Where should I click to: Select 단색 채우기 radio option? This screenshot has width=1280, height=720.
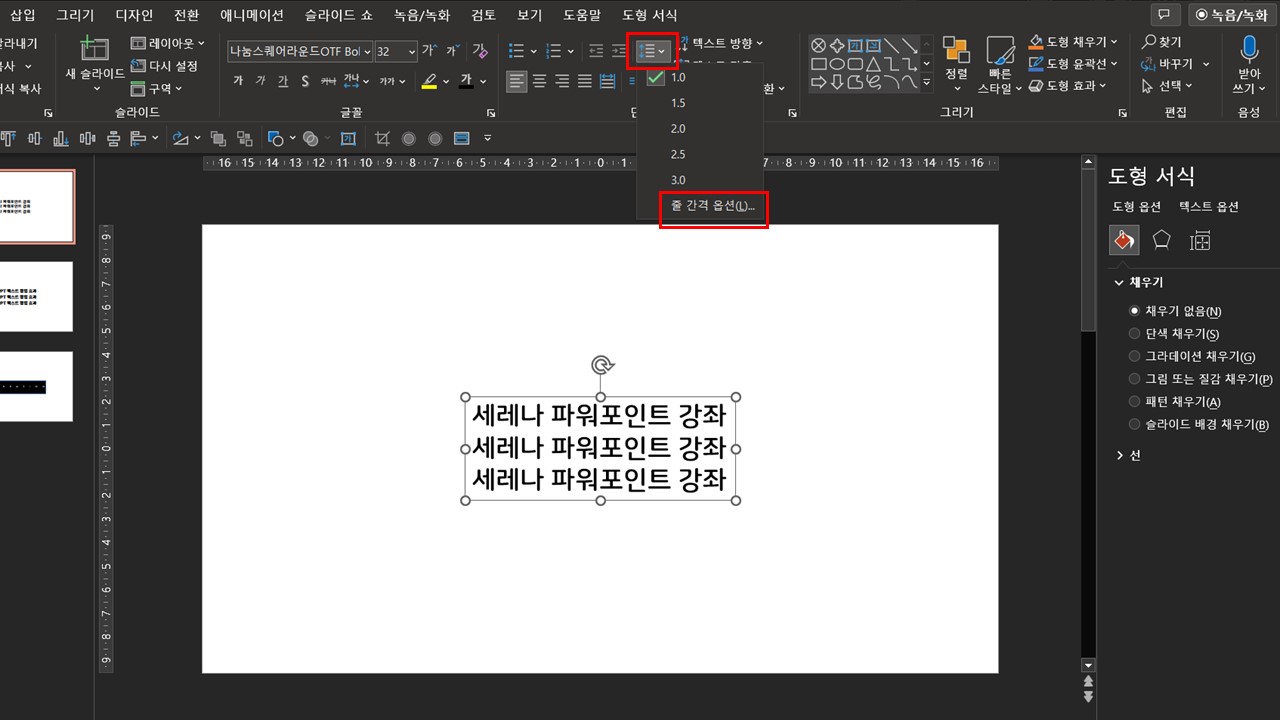point(1174,334)
